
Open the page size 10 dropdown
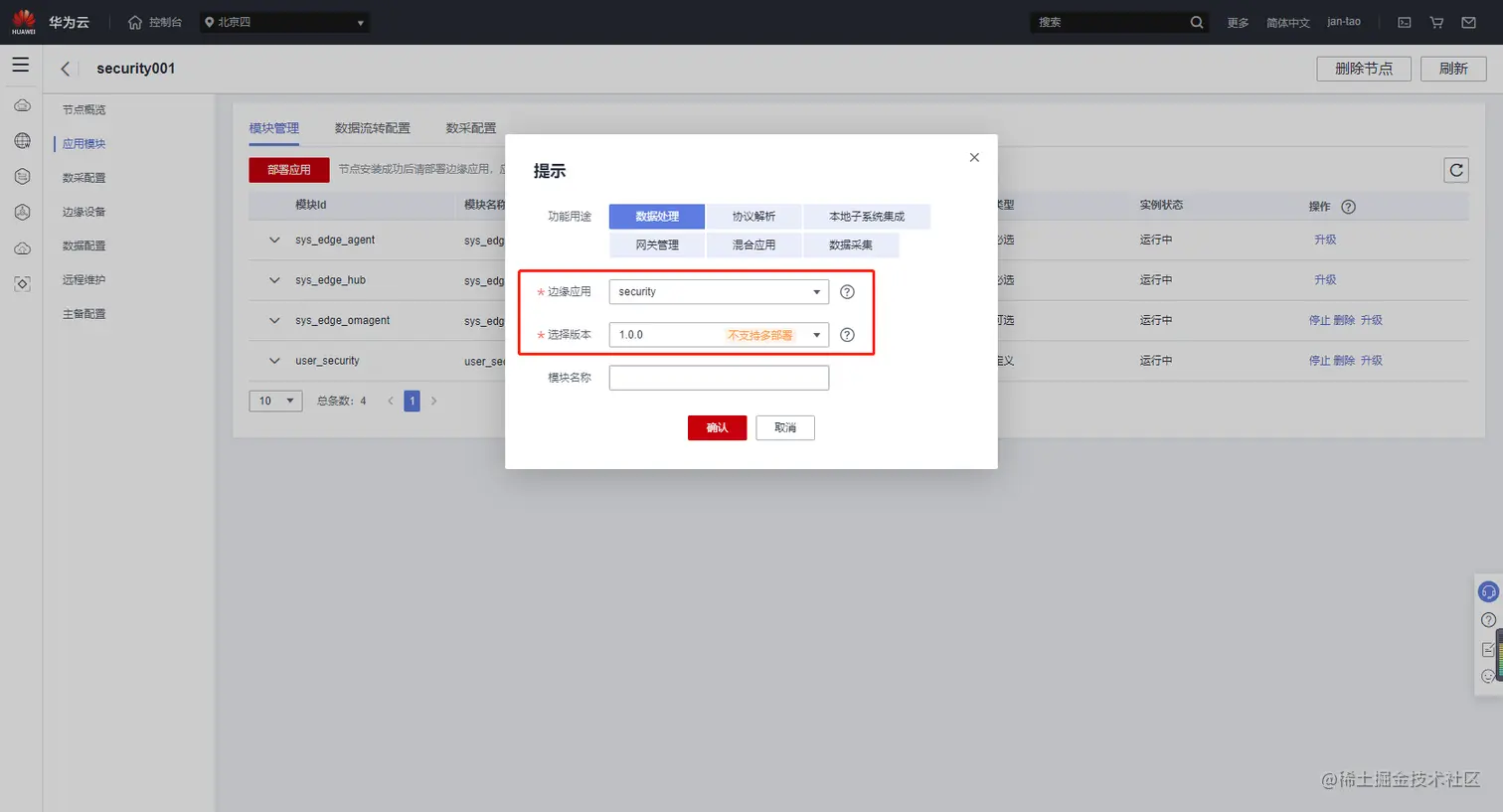pyautogui.click(x=275, y=402)
